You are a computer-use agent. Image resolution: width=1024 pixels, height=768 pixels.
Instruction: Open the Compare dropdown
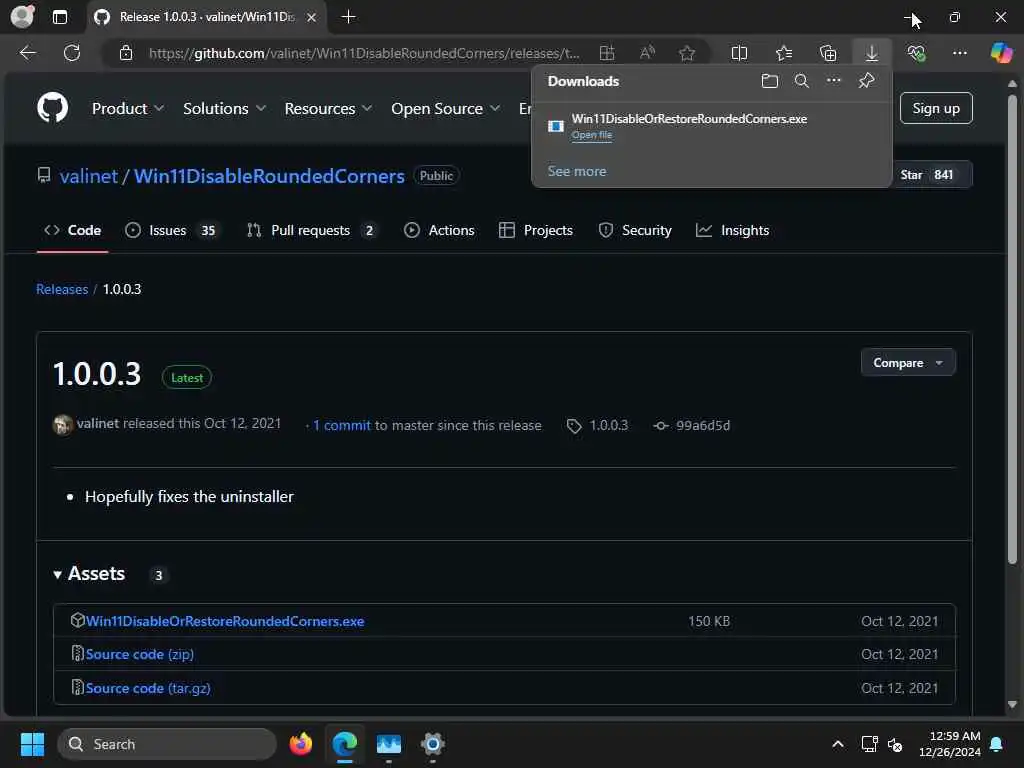pos(908,362)
